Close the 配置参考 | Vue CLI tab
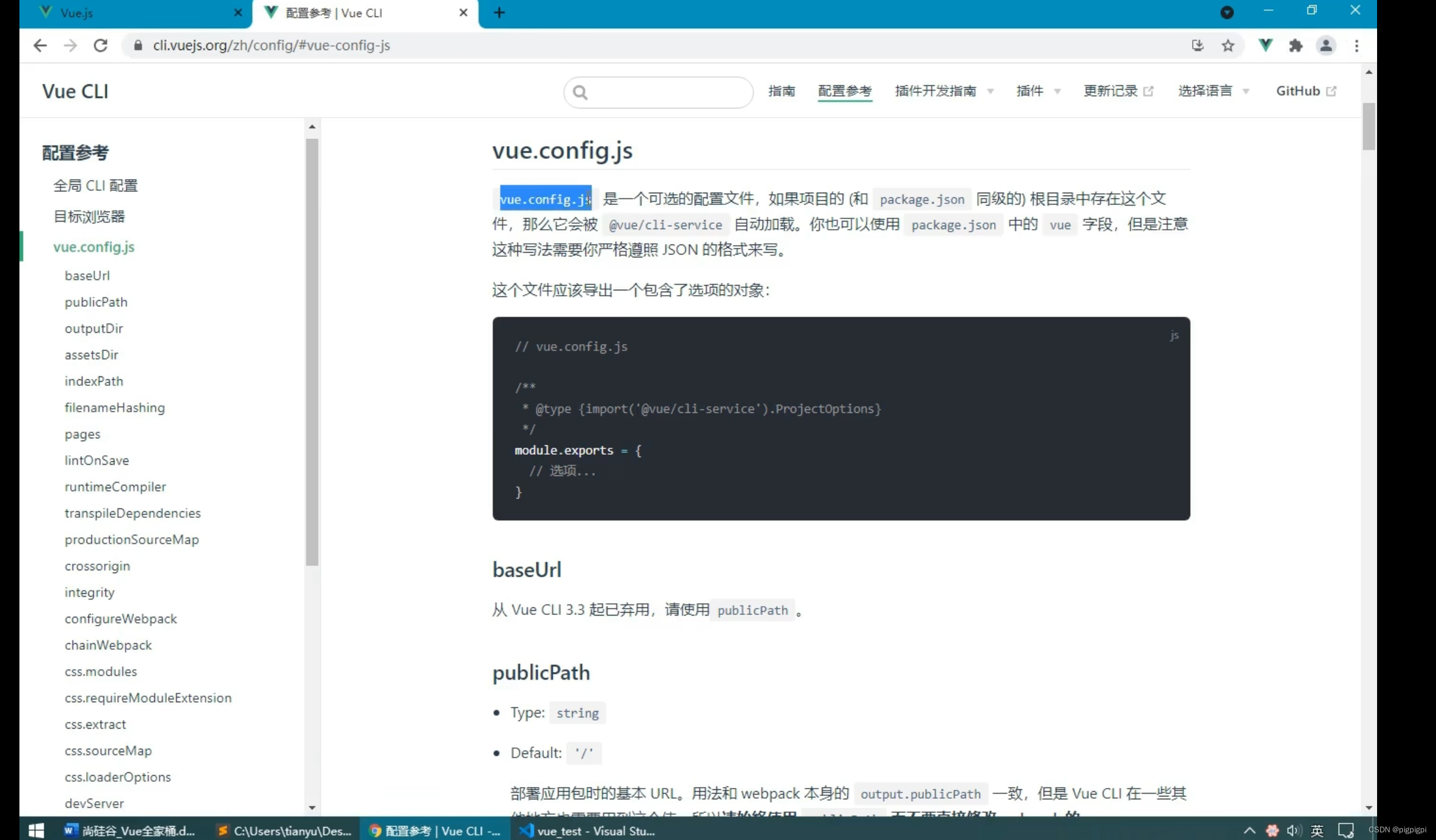This screenshot has width=1436, height=840. pyautogui.click(x=463, y=12)
